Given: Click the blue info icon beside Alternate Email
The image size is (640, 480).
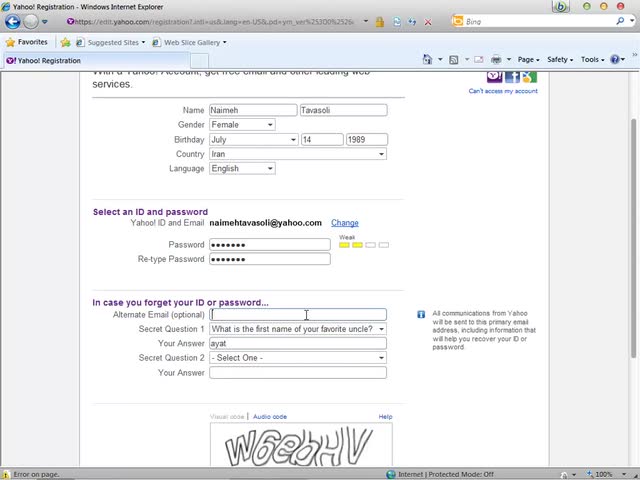Looking at the screenshot, I should tap(421, 314).
